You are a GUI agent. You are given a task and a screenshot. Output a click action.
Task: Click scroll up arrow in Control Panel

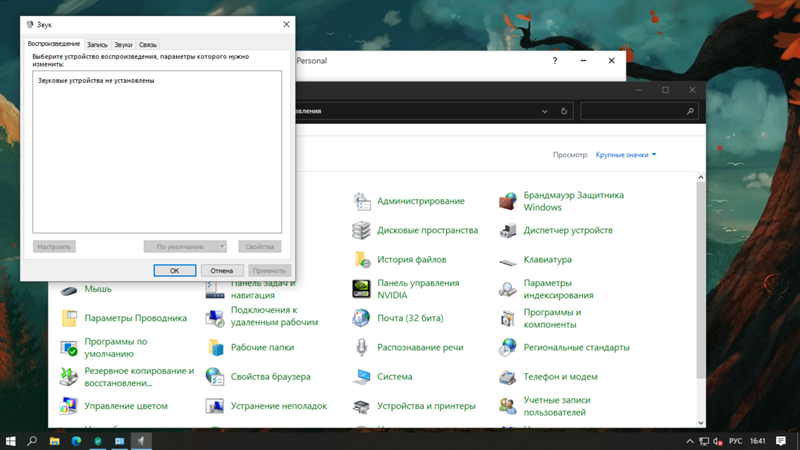coord(701,177)
